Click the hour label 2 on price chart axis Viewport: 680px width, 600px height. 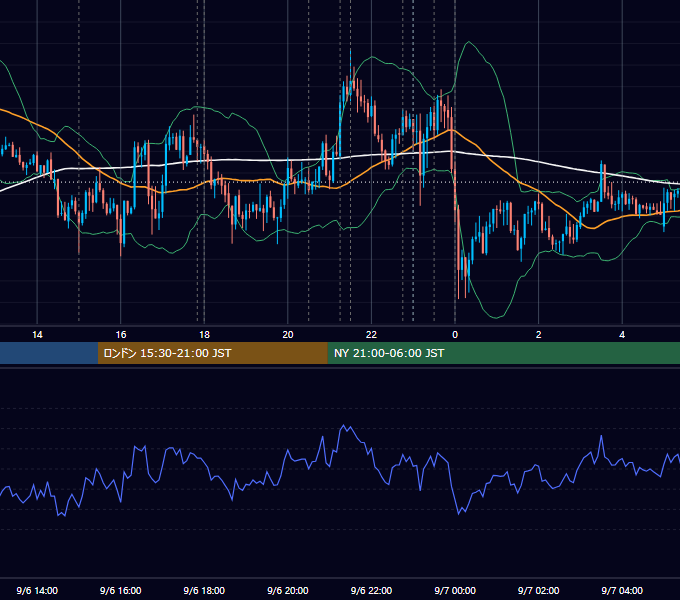538,335
